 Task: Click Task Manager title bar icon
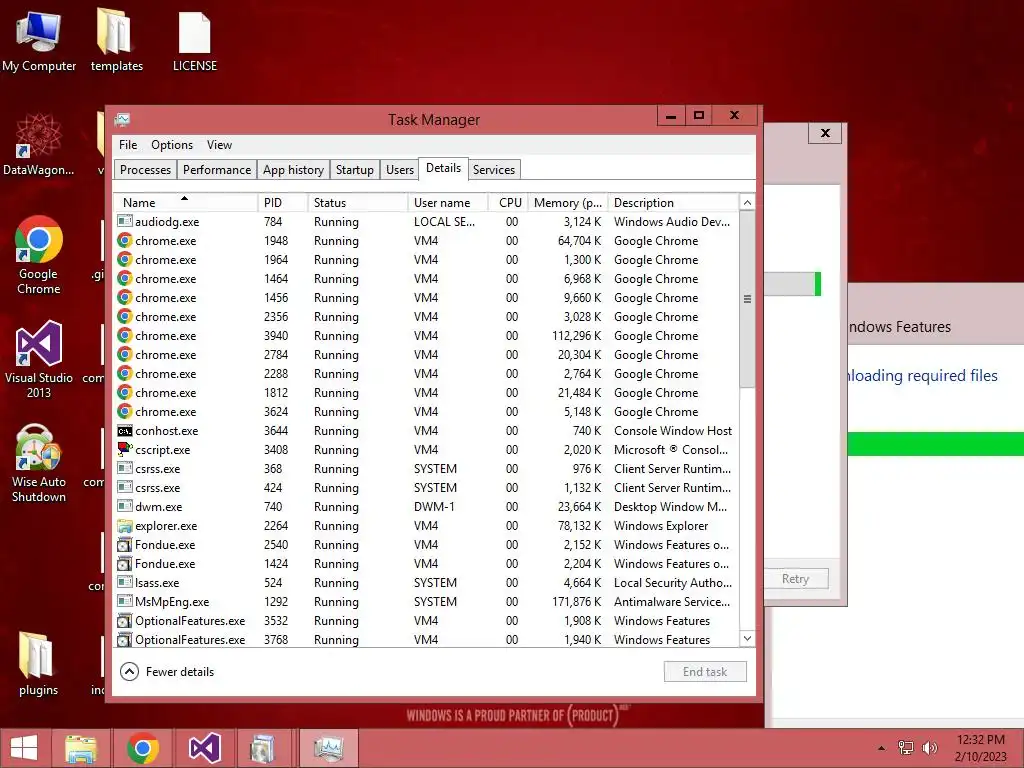click(x=122, y=120)
